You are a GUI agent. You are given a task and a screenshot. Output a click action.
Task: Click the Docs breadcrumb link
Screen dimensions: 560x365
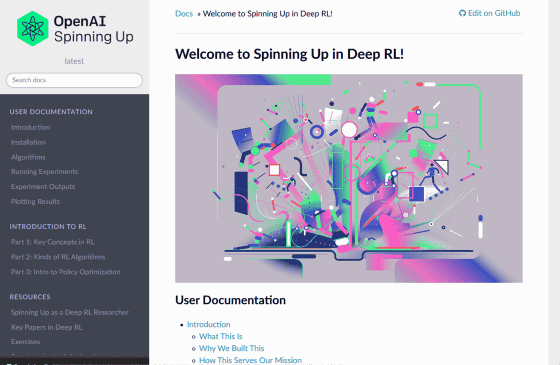point(184,14)
